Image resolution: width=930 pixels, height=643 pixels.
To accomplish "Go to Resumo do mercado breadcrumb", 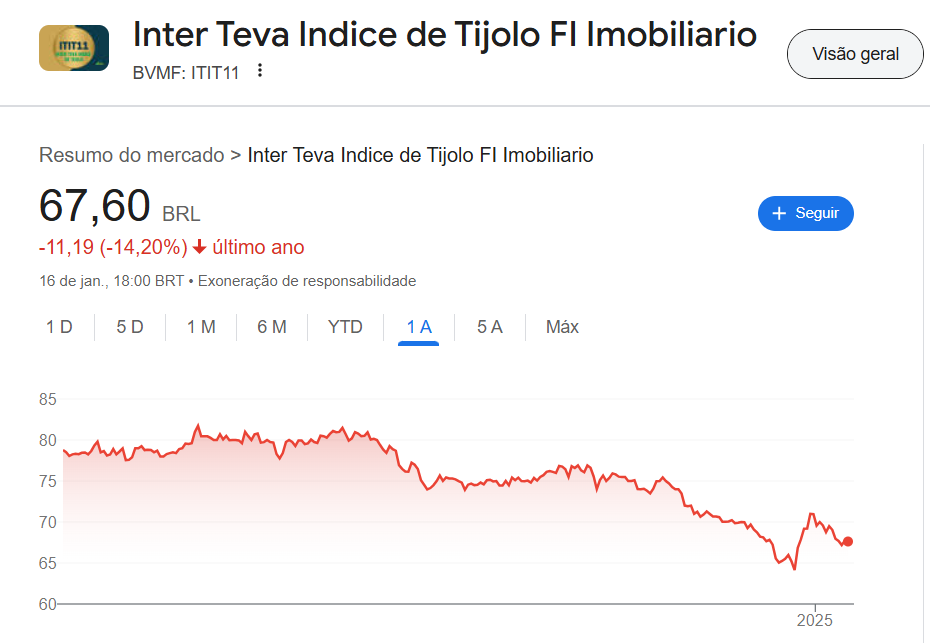I will [x=131, y=155].
